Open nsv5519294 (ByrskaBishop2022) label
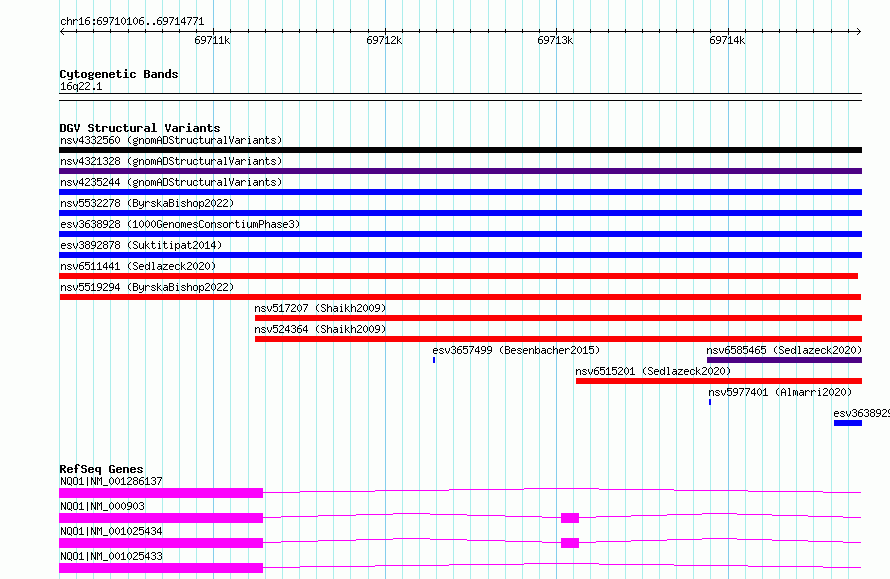The width and height of the screenshot is (890, 579). pos(147,287)
